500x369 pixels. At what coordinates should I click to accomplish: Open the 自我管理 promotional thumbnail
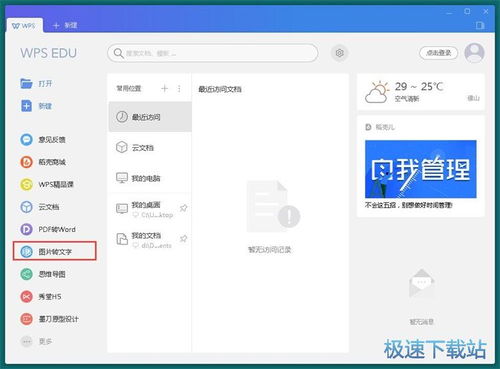(x=421, y=169)
